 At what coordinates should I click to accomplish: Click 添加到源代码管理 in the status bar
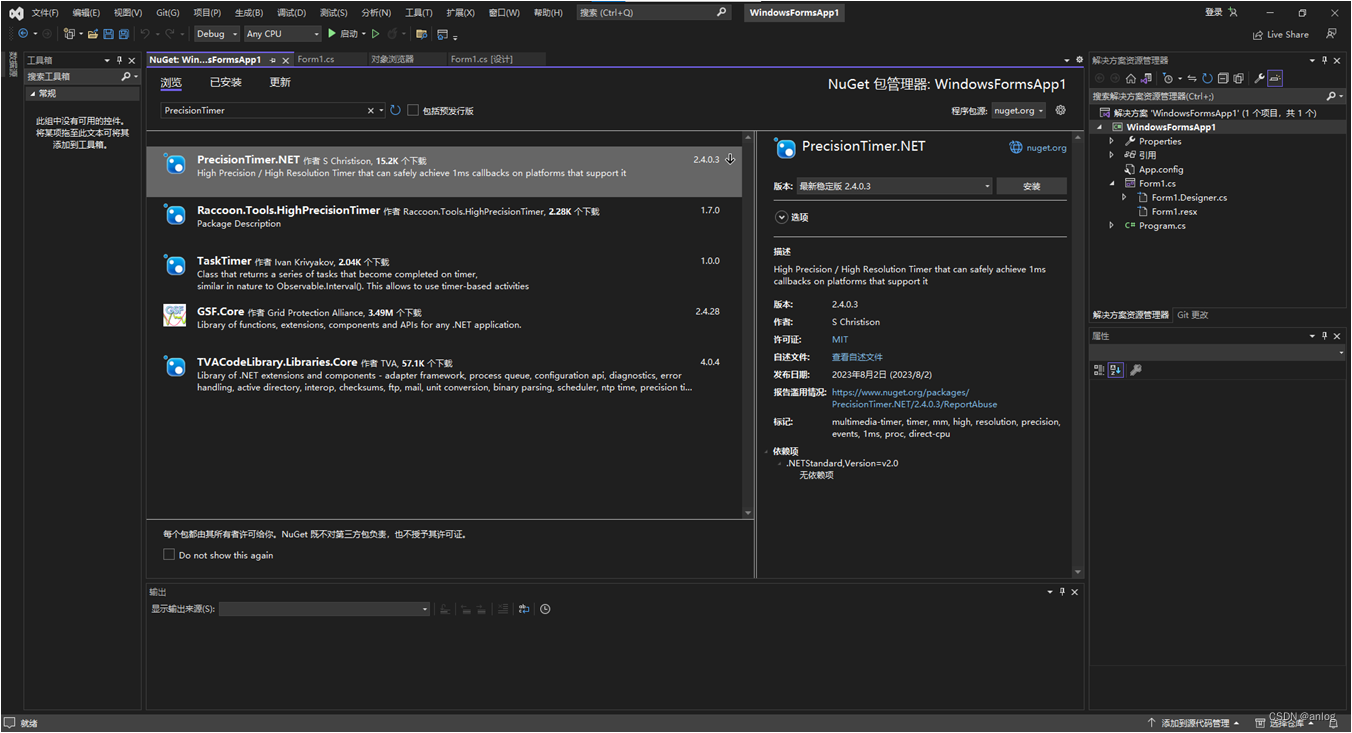click(x=1193, y=723)
